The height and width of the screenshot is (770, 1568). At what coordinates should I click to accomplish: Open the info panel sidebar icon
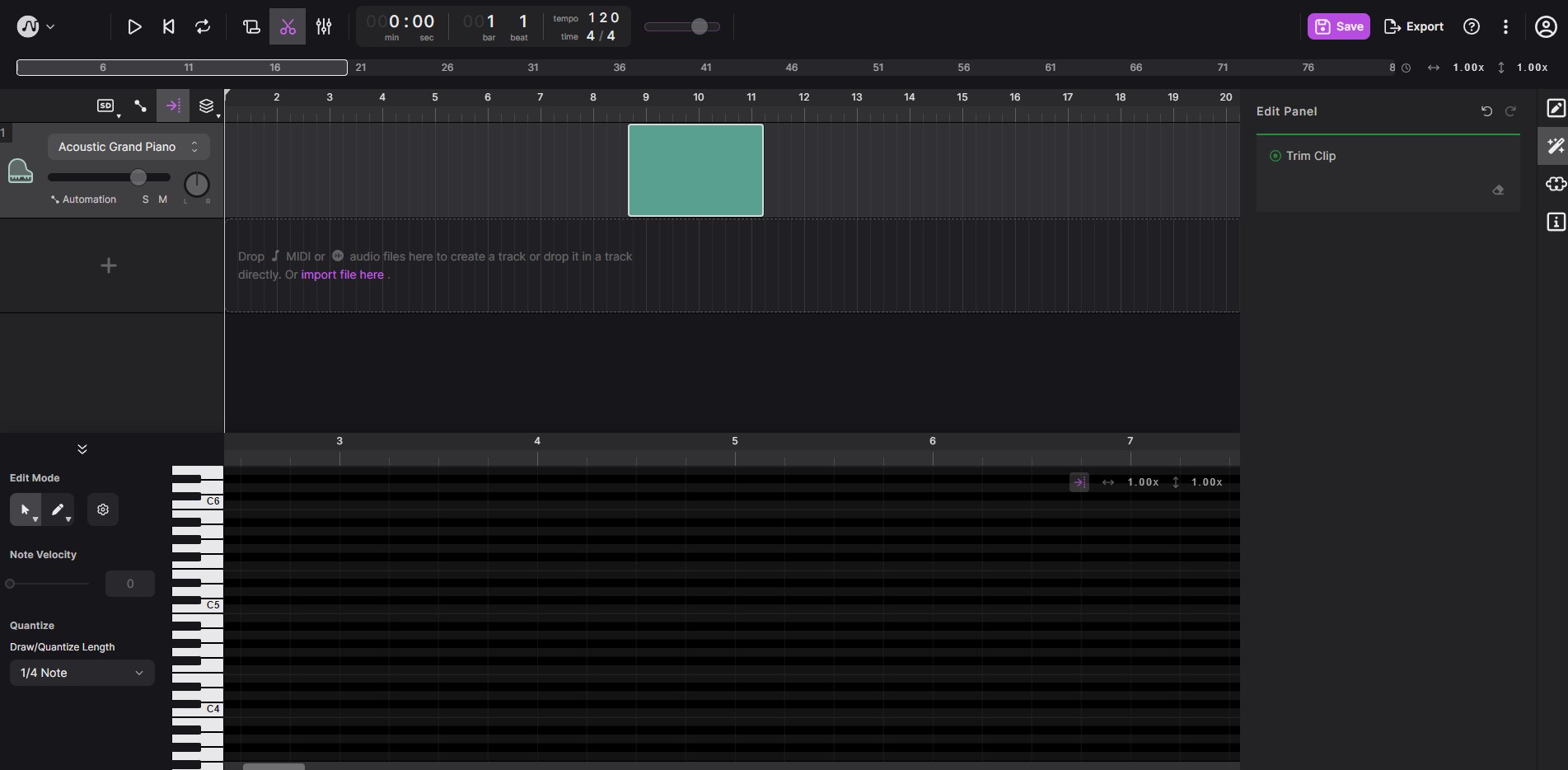point(1556,222)
